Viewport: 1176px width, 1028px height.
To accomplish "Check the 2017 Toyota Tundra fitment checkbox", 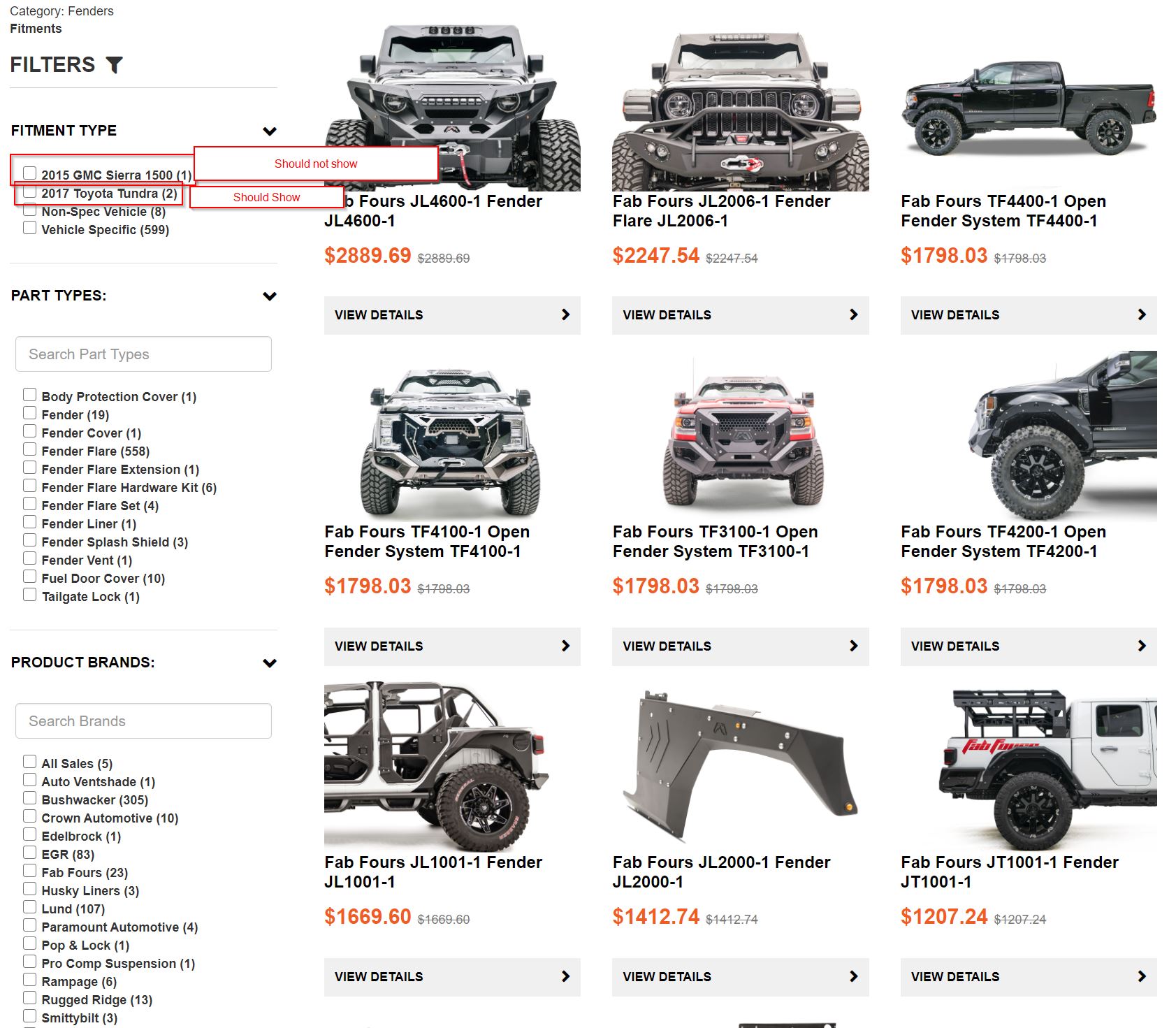I will [x=29, y=191].
